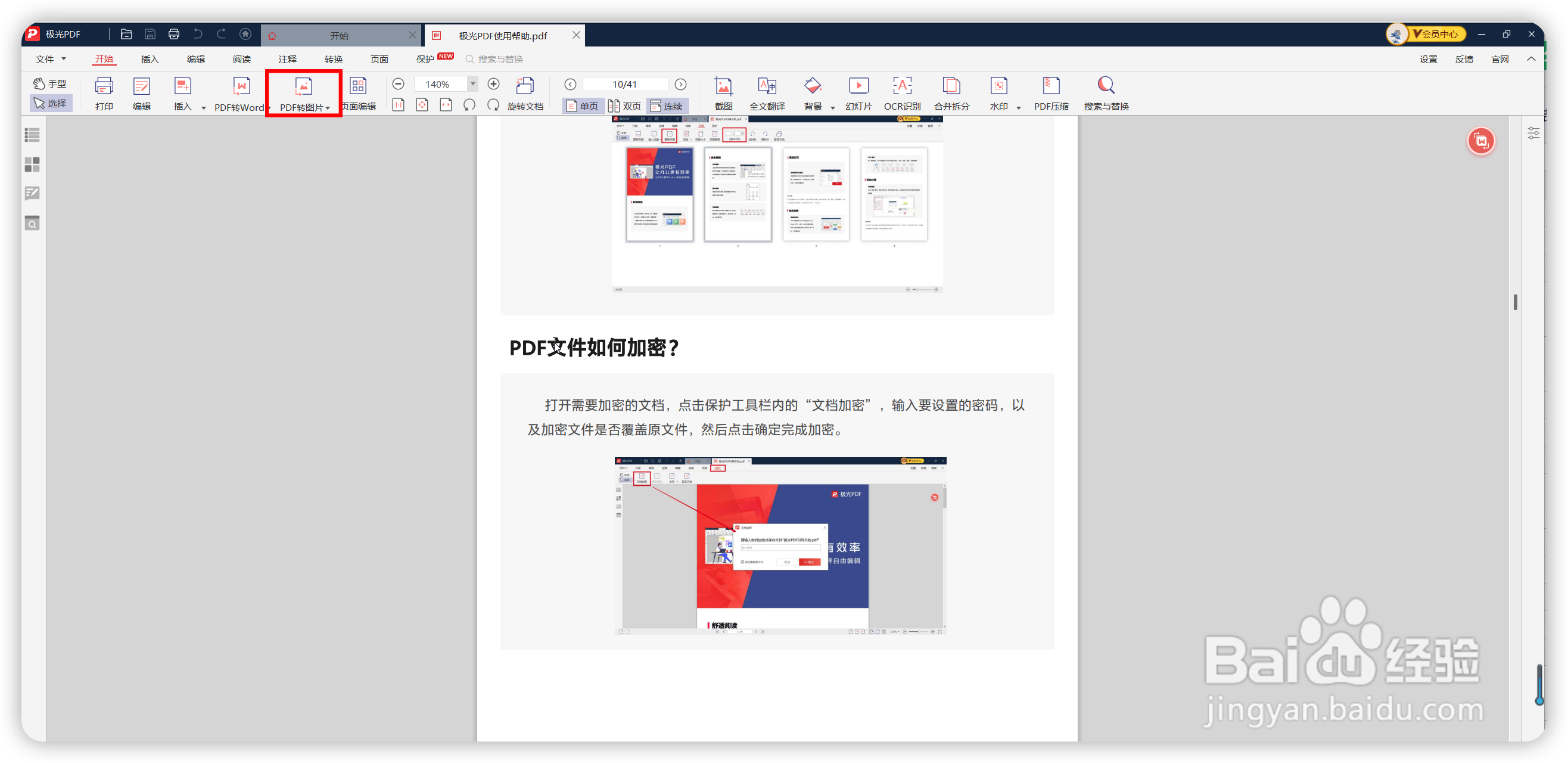The width and height of the screenshot is (1568, 763).
Task: Click the 旋转文档 rotate document icon
Action: (x=525, y=86)
